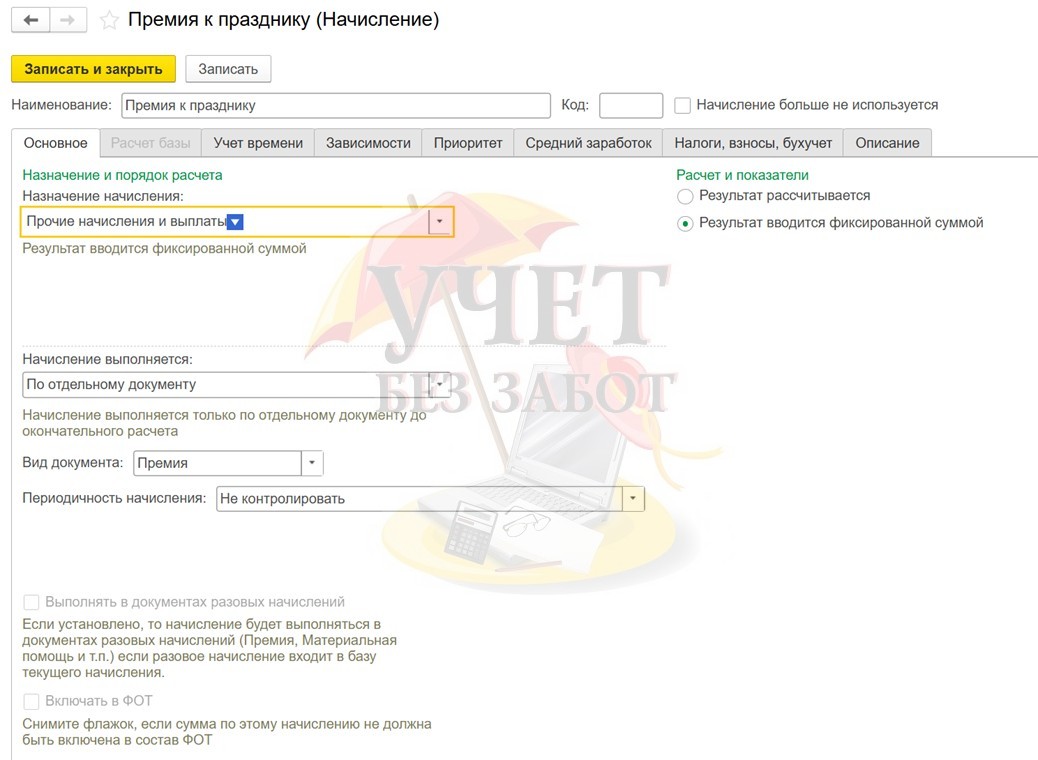Expand the Назначение начисления dropdown
This screenshot has width=1038, height=760.
(x=440, y=221)
